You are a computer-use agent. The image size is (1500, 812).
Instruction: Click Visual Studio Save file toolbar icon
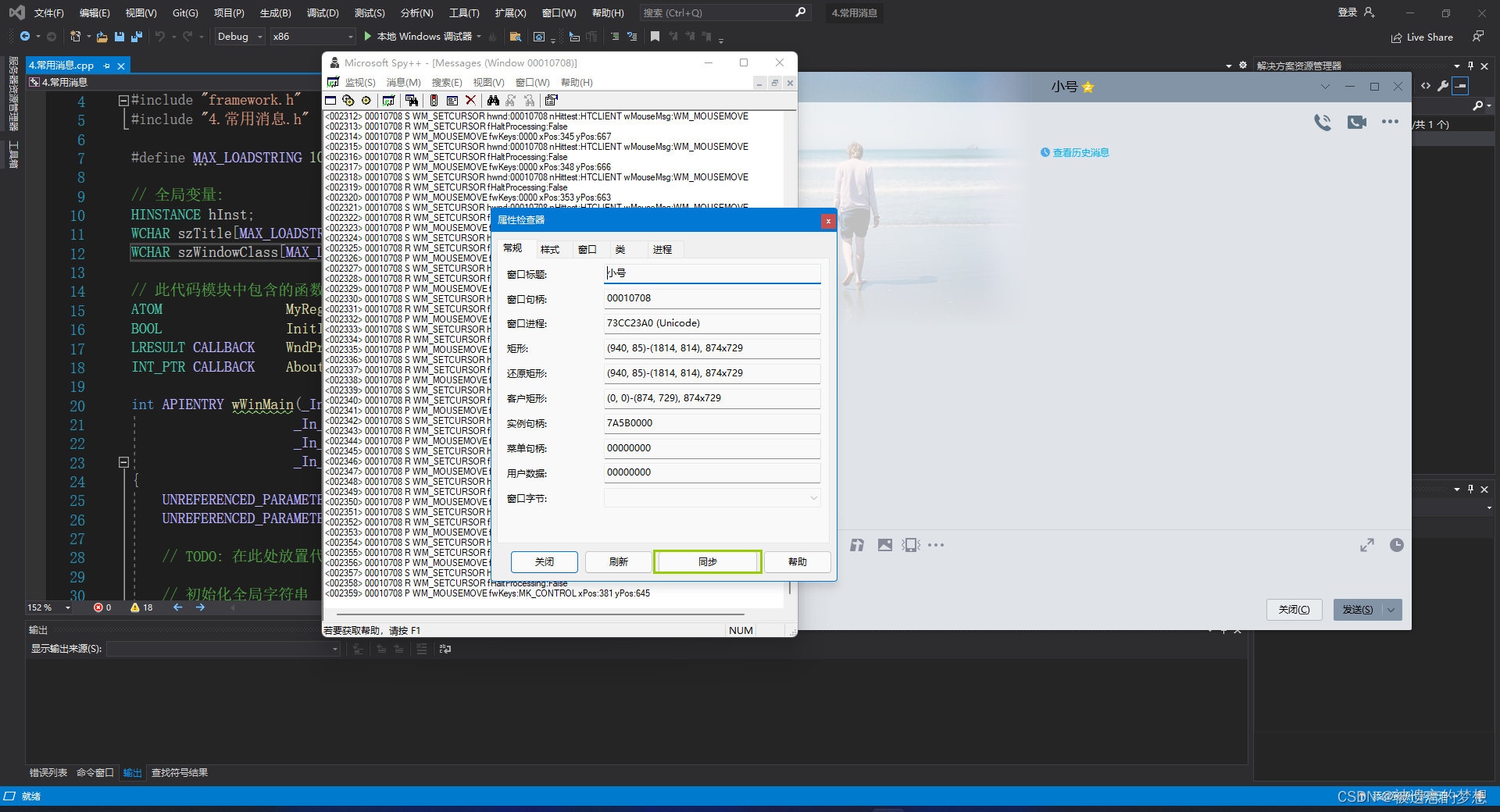tap(120, 37)
